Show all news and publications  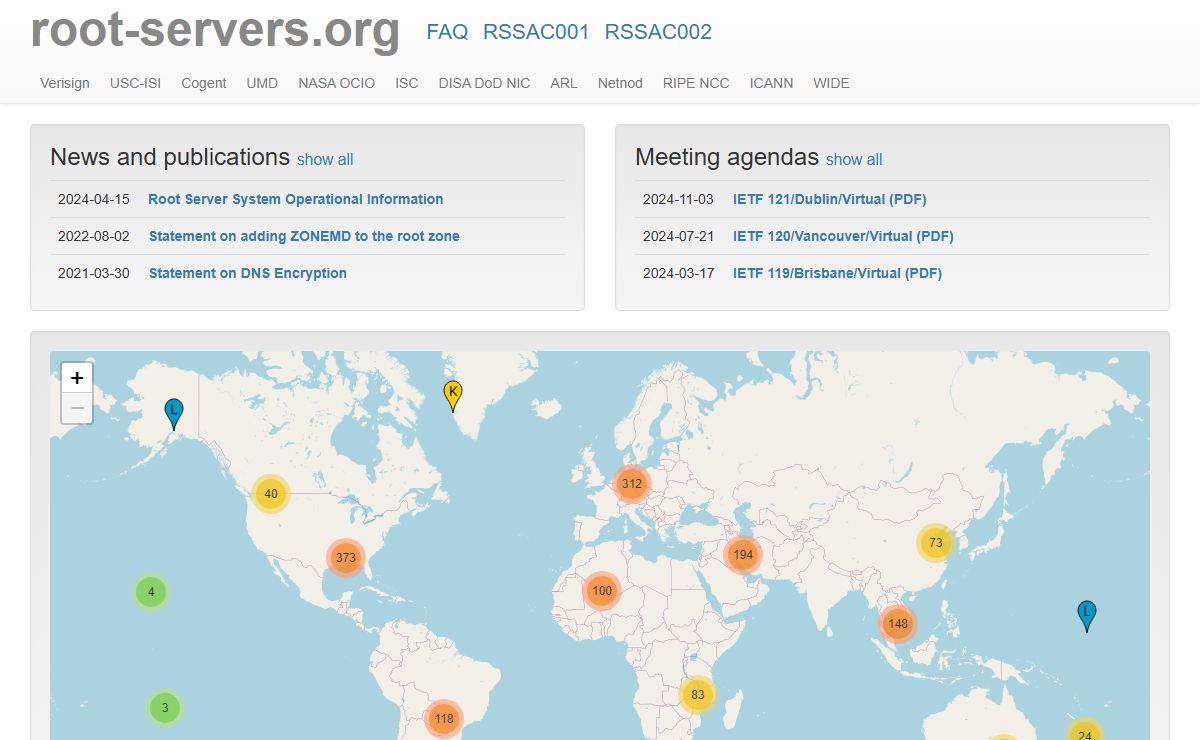[325, 159]
